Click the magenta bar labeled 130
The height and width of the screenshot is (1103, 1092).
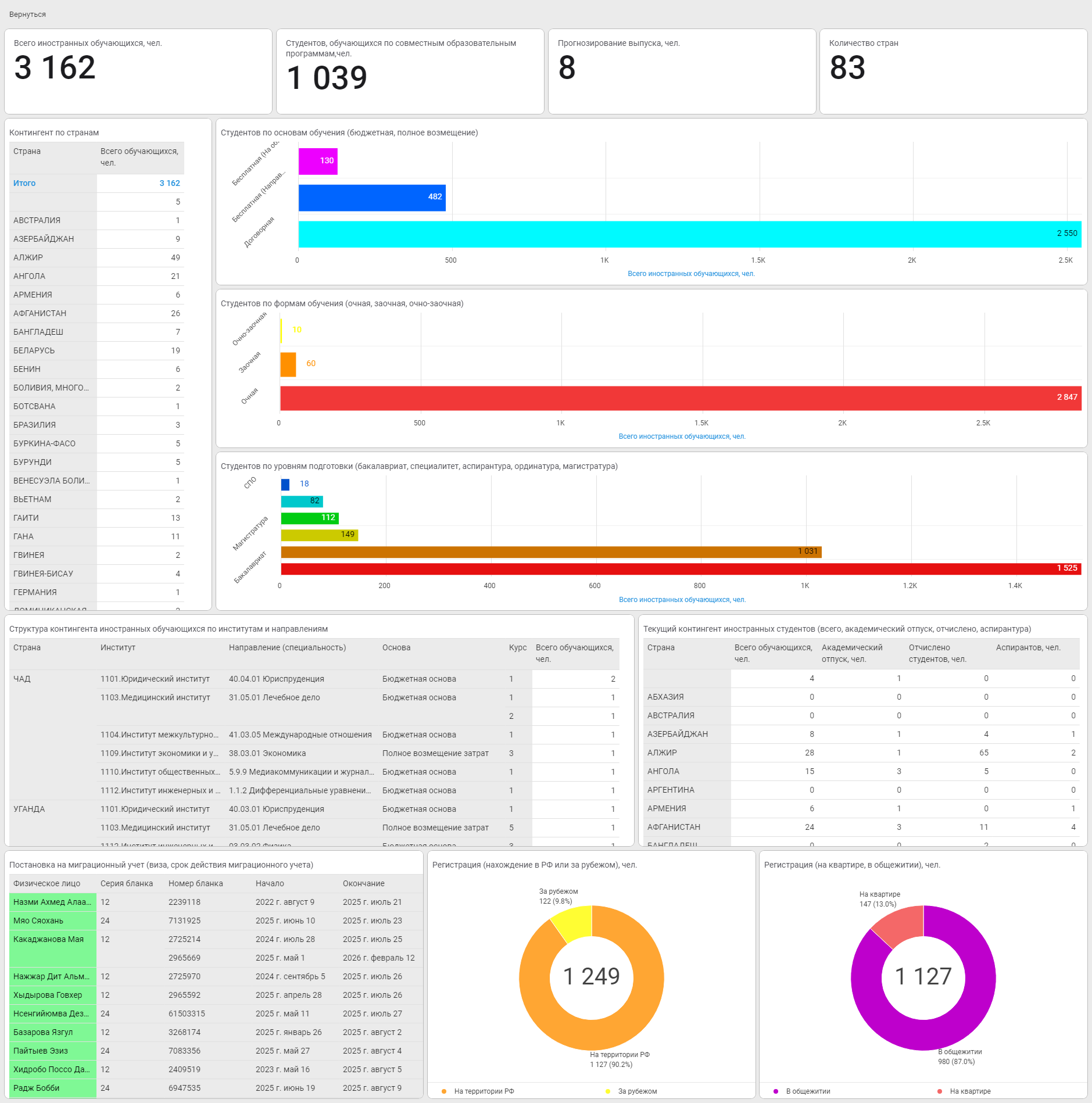(x=317, y=161)
